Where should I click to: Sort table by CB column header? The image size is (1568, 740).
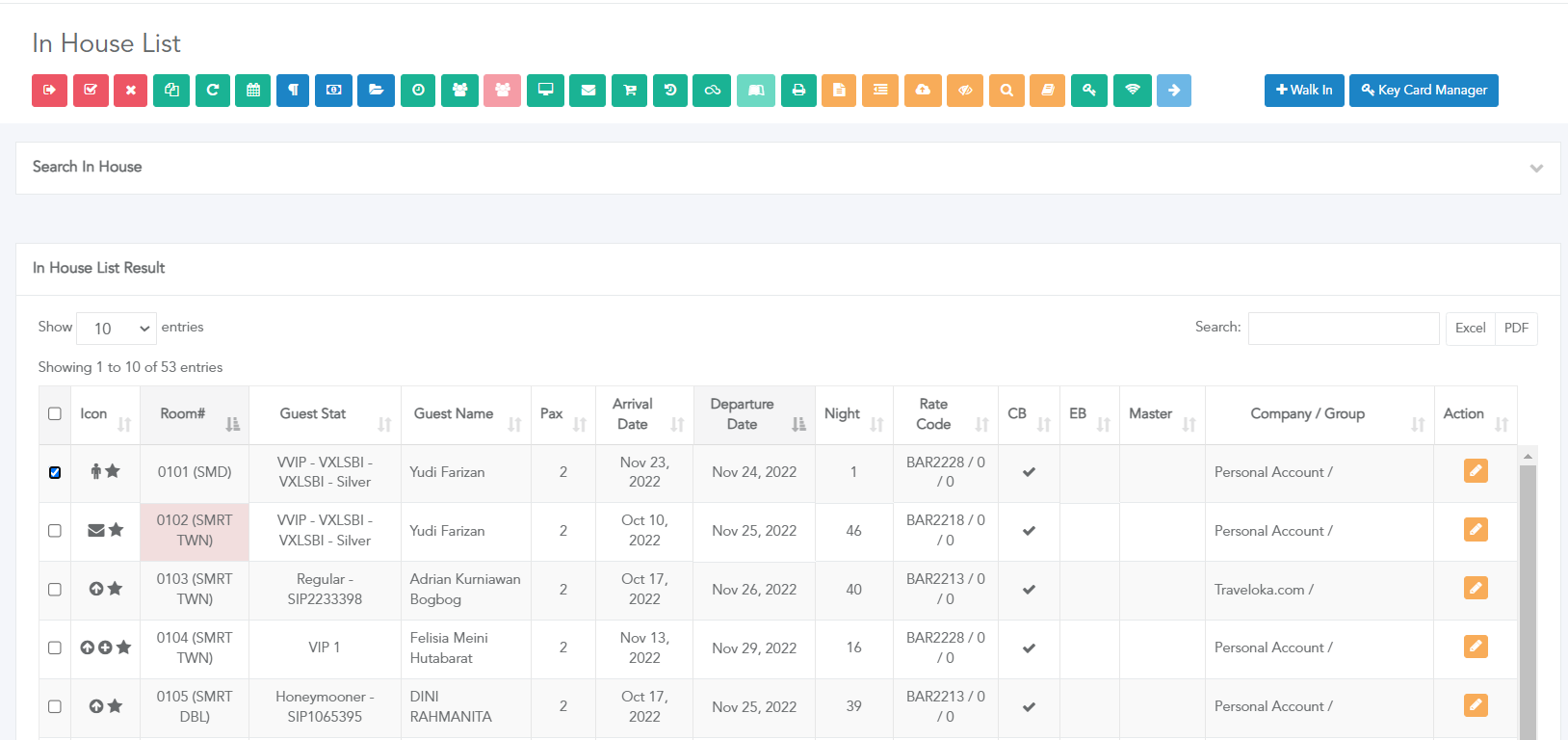coord(1029,414)
